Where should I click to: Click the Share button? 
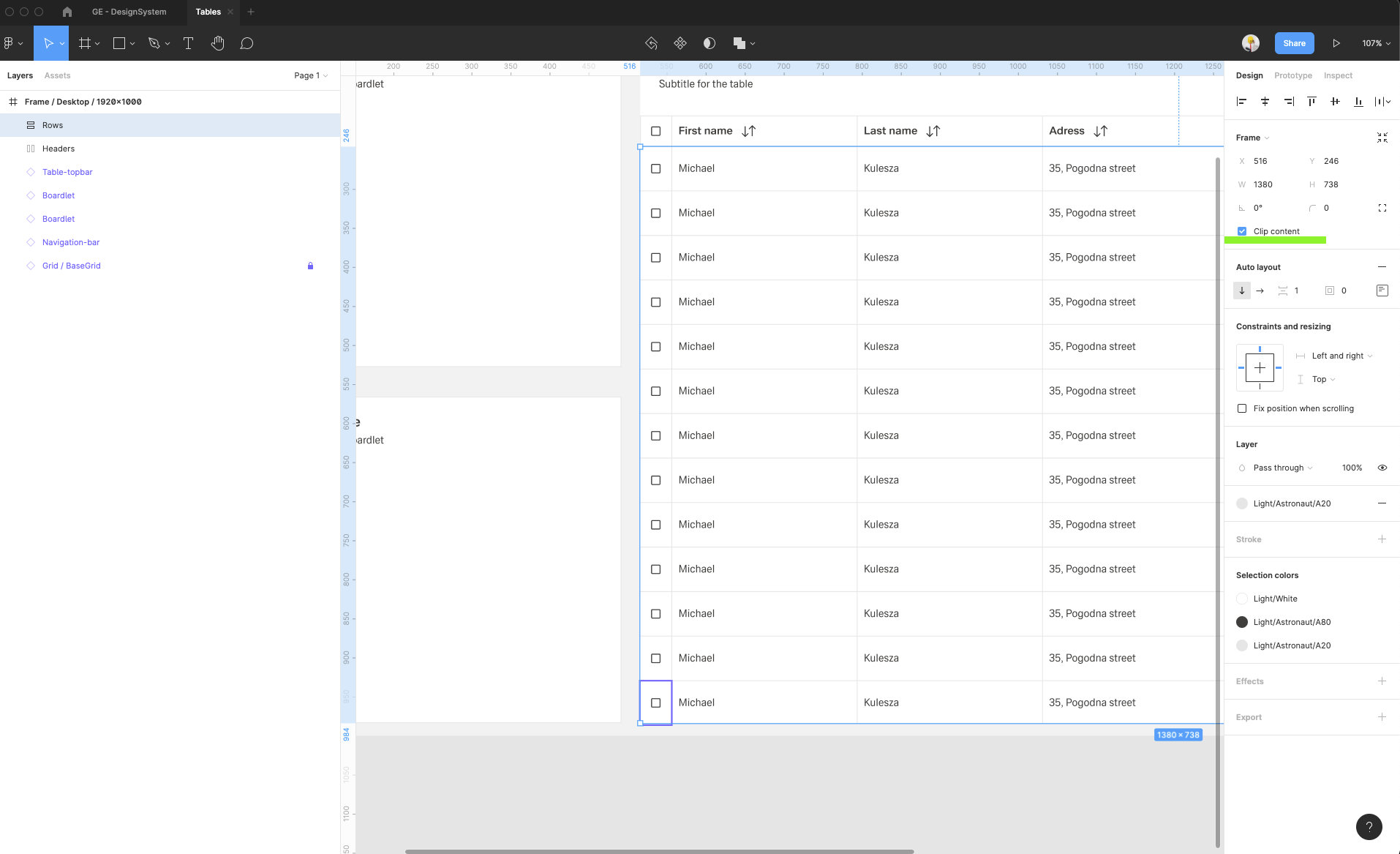pos(1294,43)
